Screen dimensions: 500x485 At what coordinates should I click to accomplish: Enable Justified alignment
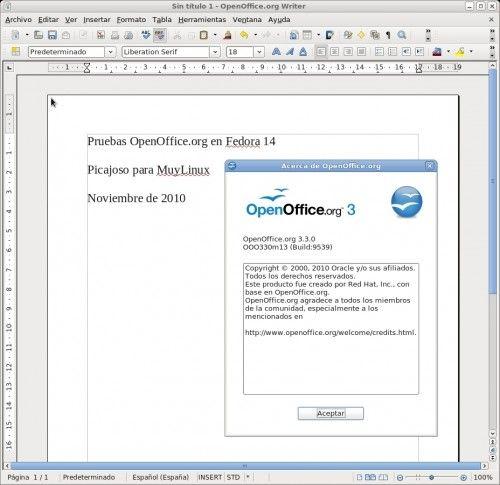pos(361,52)
